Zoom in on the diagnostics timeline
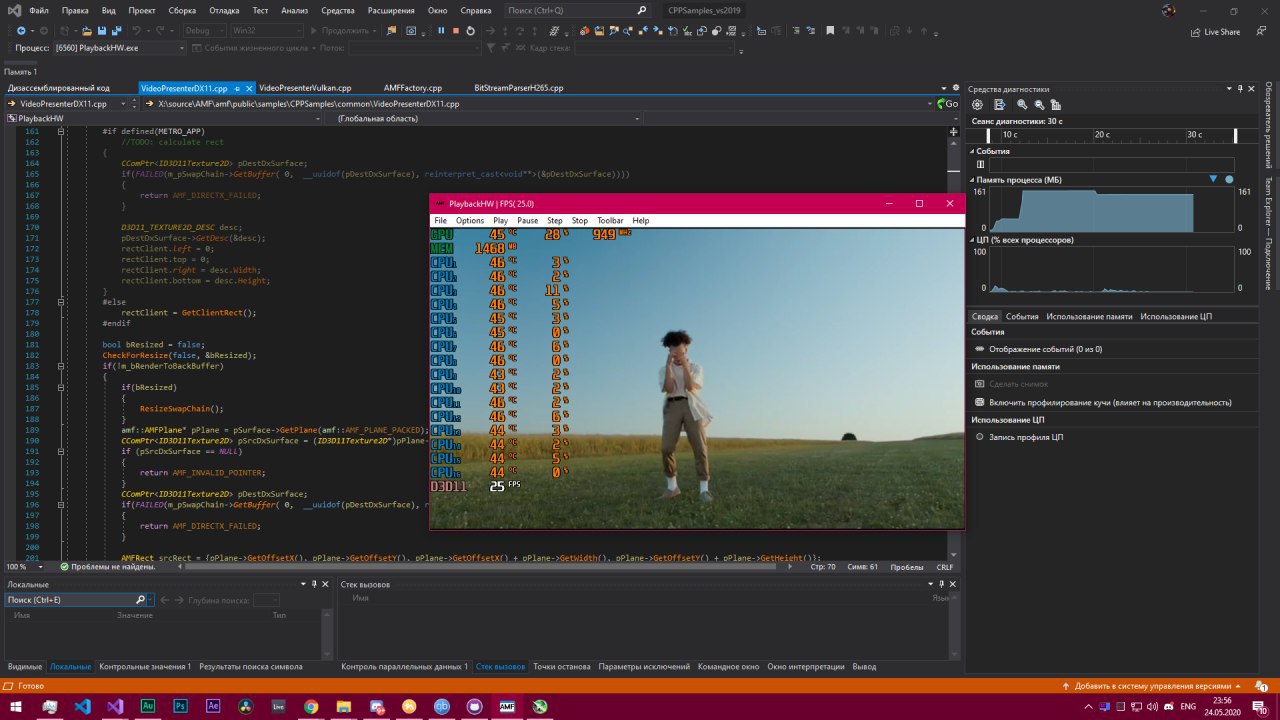The height and width of the screenshot is (720, 1280). tap(1021, 105)
